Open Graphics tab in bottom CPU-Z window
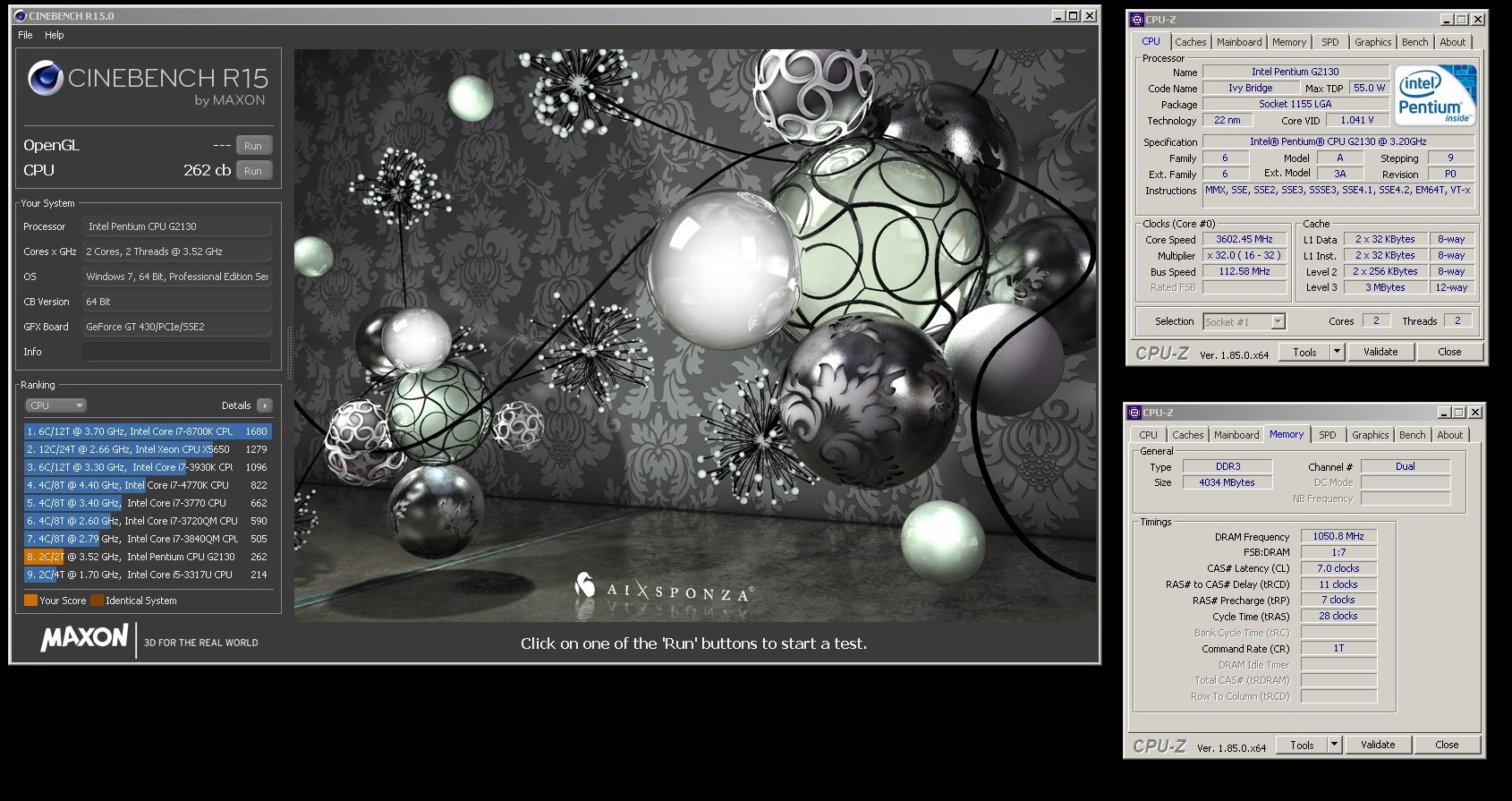Image resolution: width=1512 pixels, height=801 pixels. (x=1370, y=435)
